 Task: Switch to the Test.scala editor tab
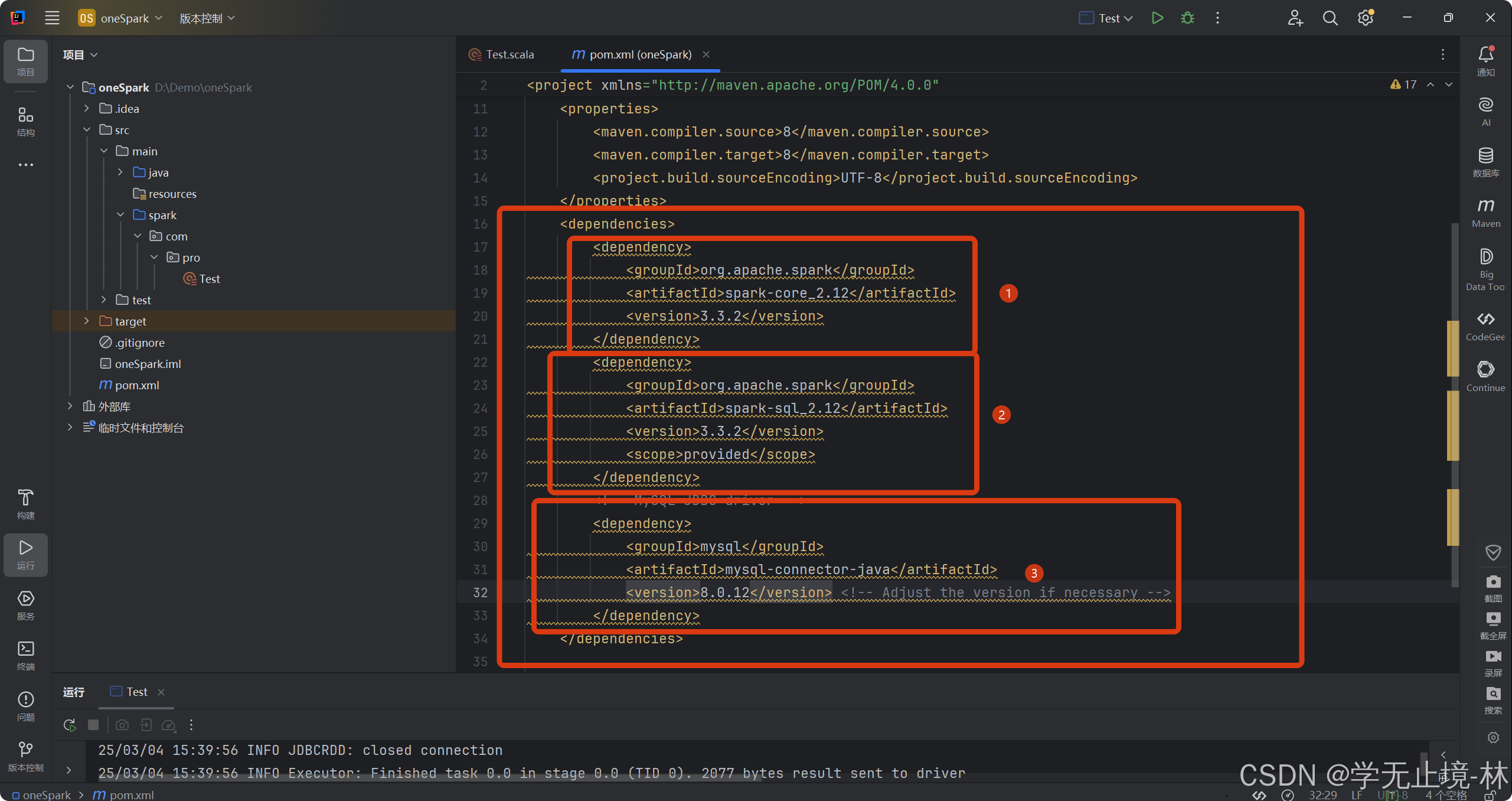pos(508,54)
